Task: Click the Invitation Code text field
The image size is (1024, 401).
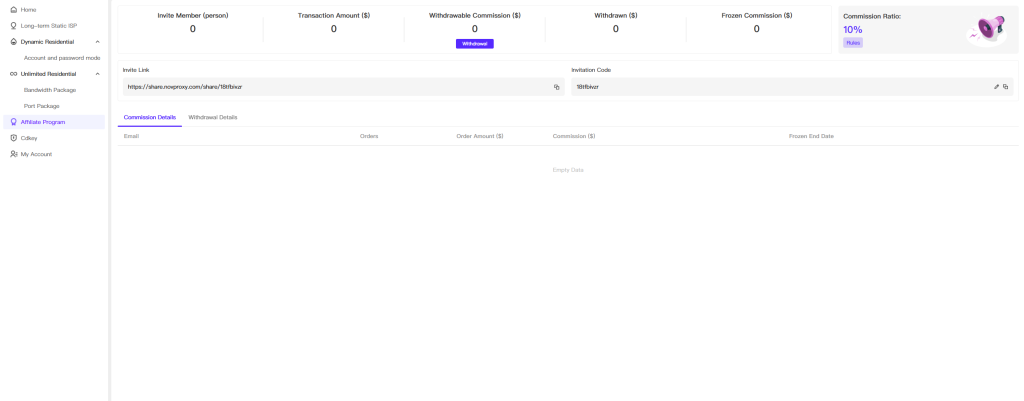Action: (x=780, y=87)
